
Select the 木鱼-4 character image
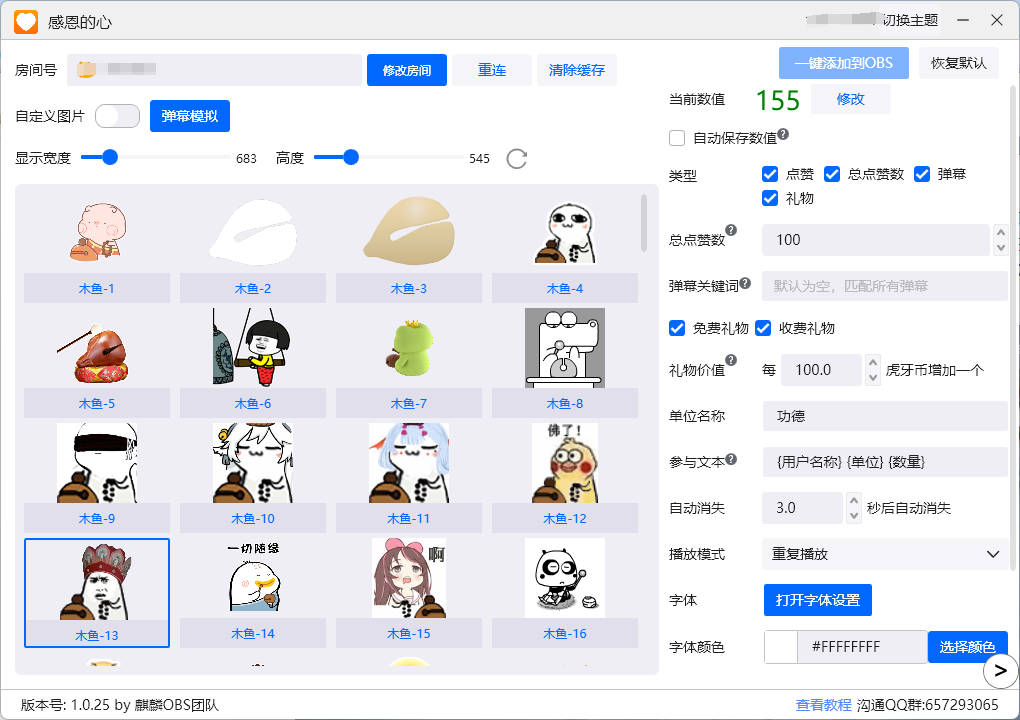pos(565,231)
